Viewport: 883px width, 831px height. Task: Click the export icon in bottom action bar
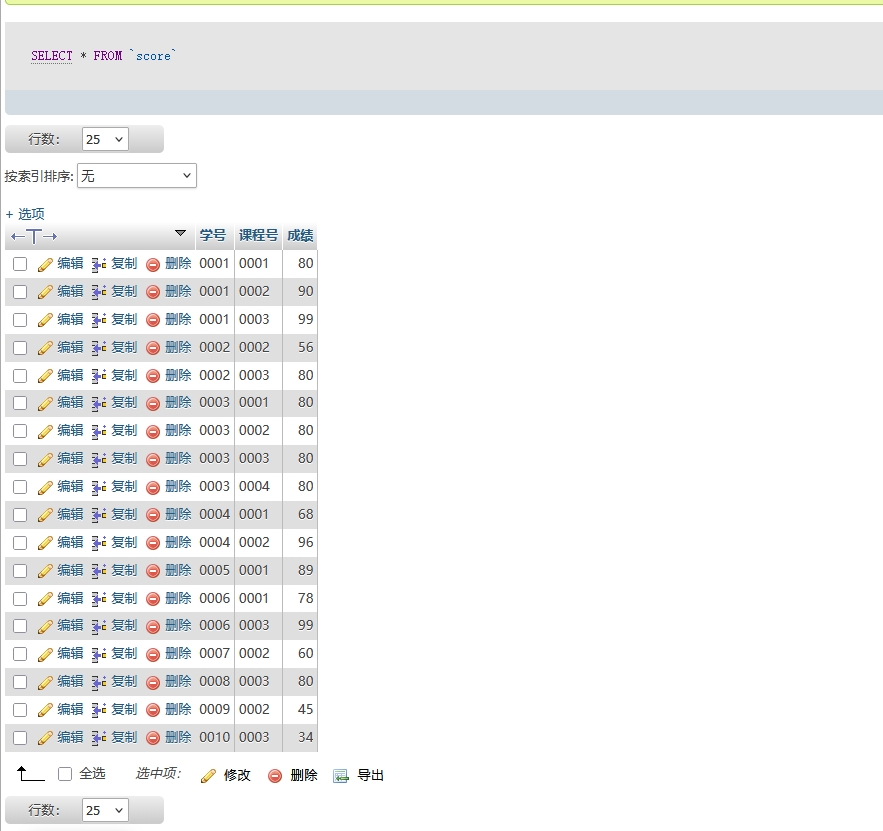click(x=341, y=776)
